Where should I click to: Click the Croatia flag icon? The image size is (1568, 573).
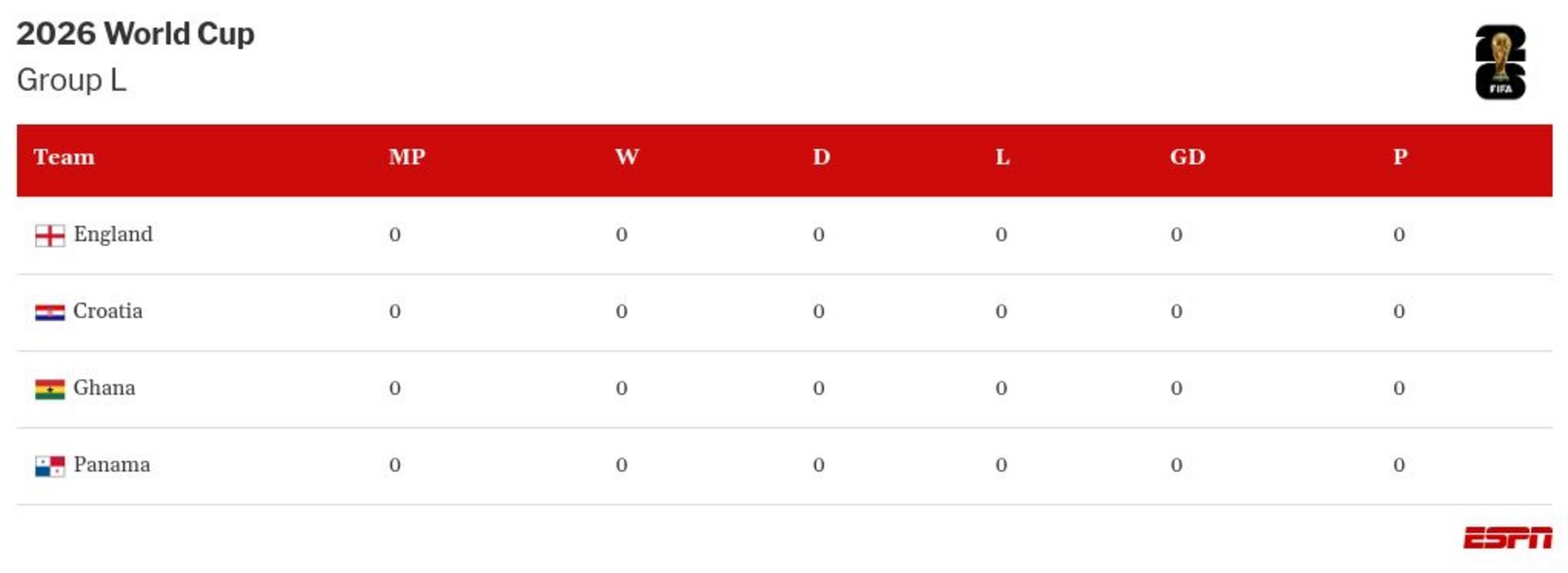50,312
